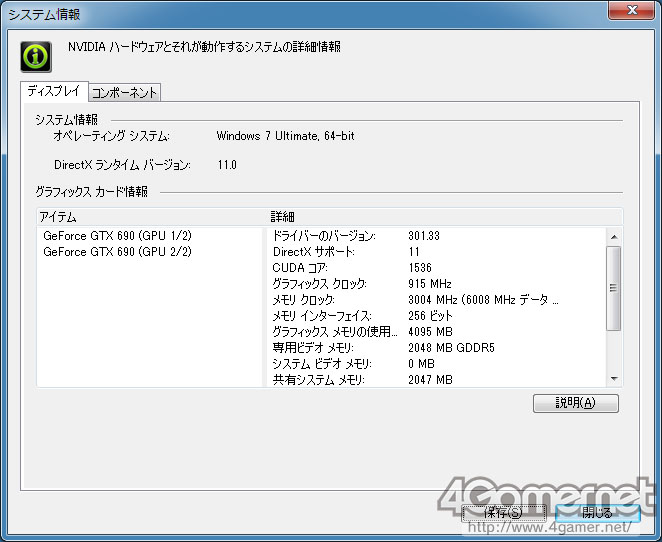662x542 pixels.
Task: Click the driver version value 301.33
Action: tap(424, 236)
